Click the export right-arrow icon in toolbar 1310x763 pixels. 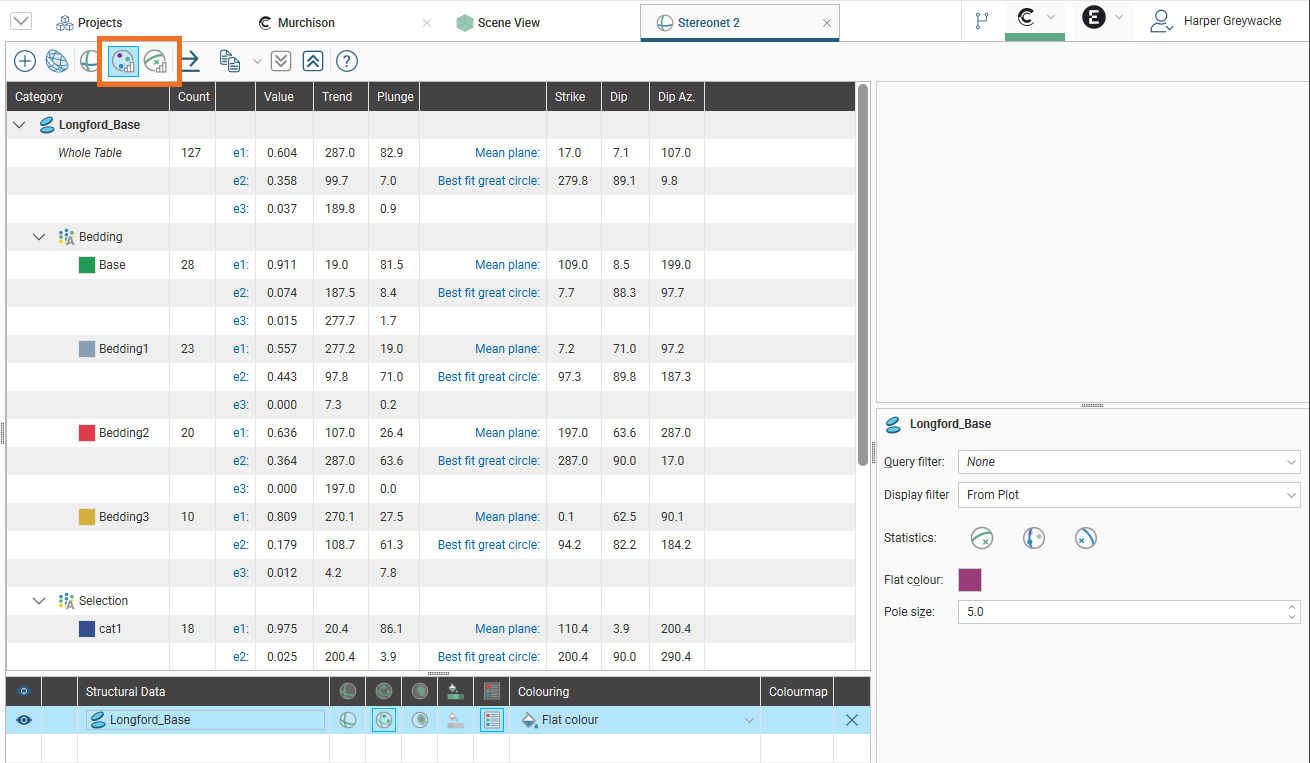point(190,62)
